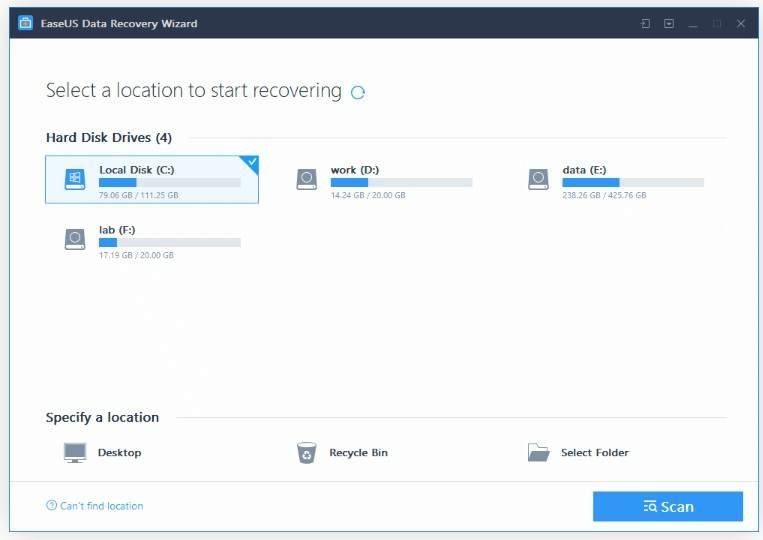The height and width of the screenshot is (540, 763).
Task: Toggle the checkmark on Local Disk (C:)
Action: (x=251, y=162)
